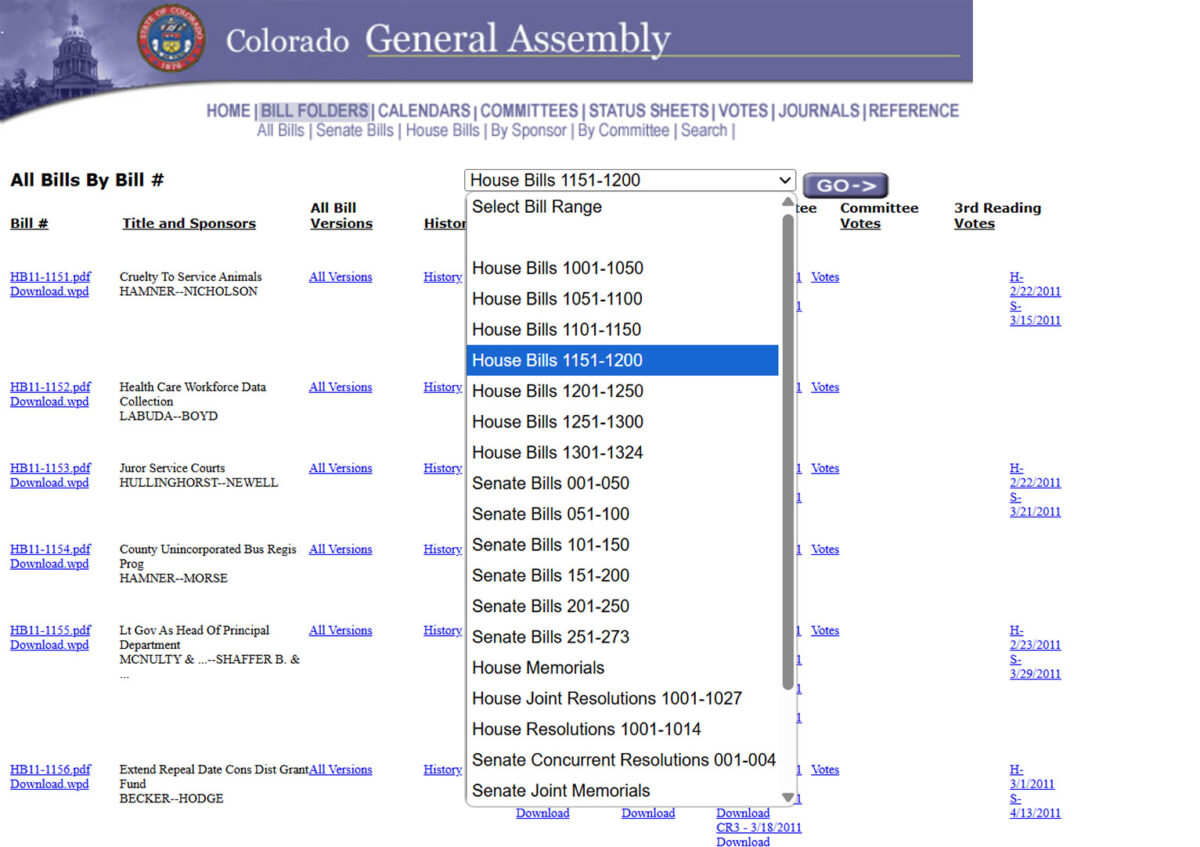This screenshot has width=1200, height=847.
Task: Open JOURNALS navigation item
Action: coord(819,111)
